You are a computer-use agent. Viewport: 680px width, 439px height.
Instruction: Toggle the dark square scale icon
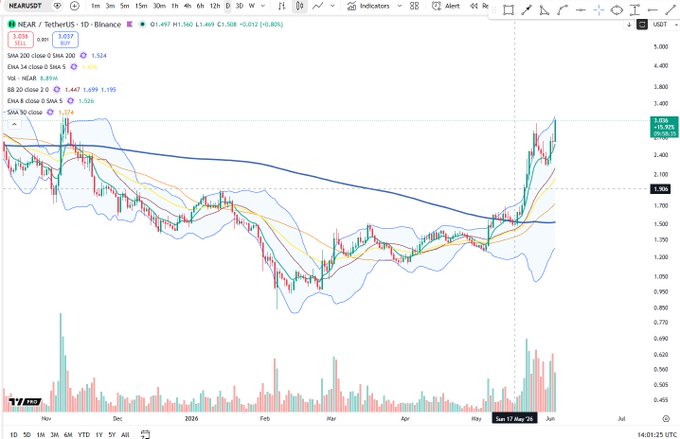click(x=642, y=25)
